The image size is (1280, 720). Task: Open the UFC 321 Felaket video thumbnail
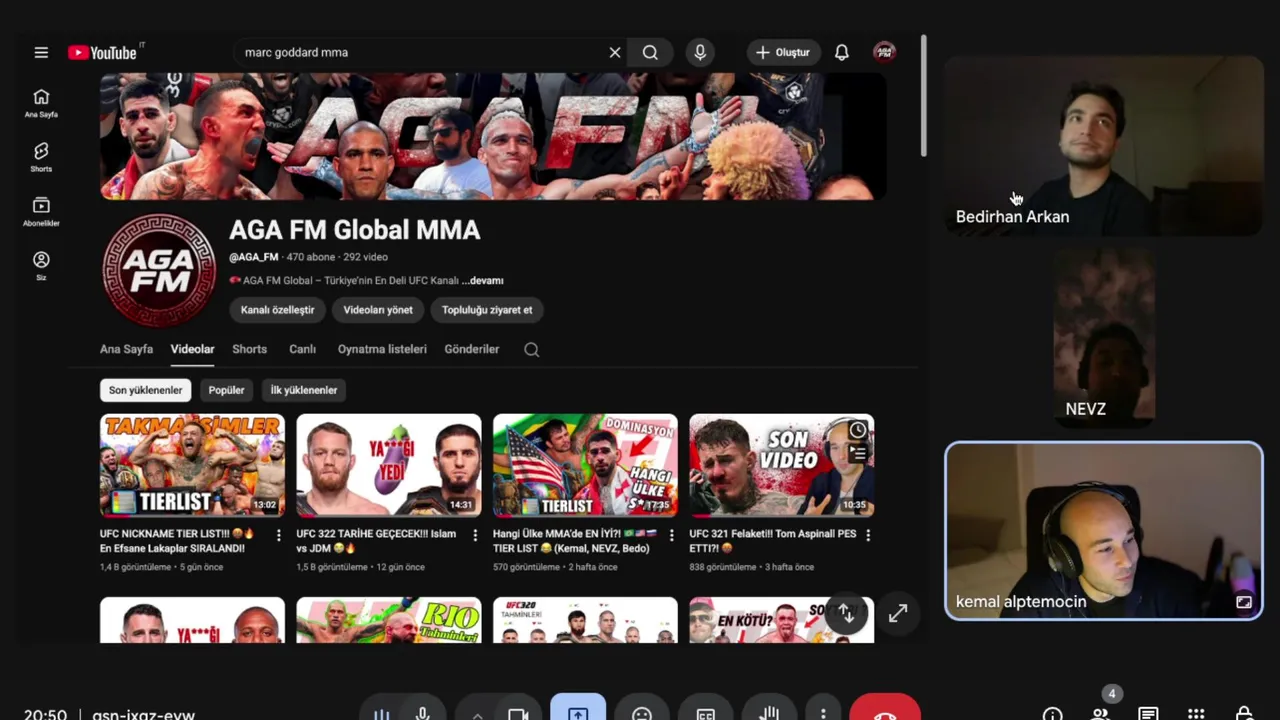pyautogui.click(x=781, y=466)
